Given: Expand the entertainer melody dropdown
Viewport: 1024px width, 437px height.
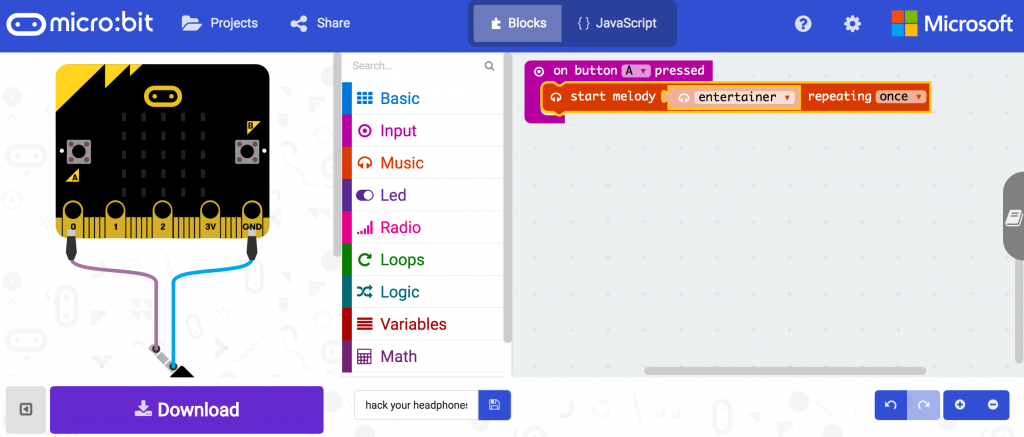Looking at the screenshot, I should click(744, 97).
